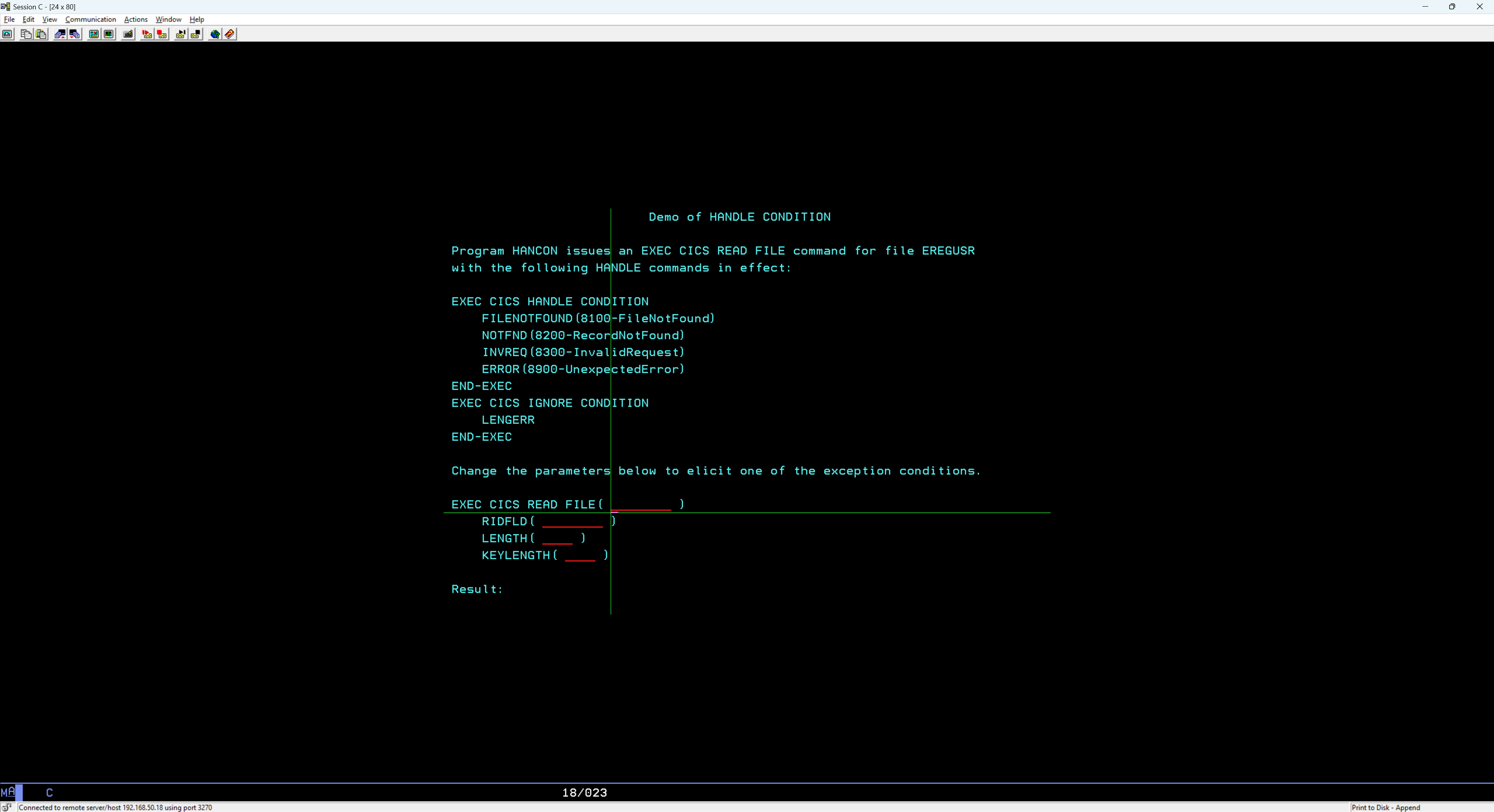This screenshot has height=812, width=1494.
Task: Click the session letter C in operator area
Action: click(x=49, y=792)
